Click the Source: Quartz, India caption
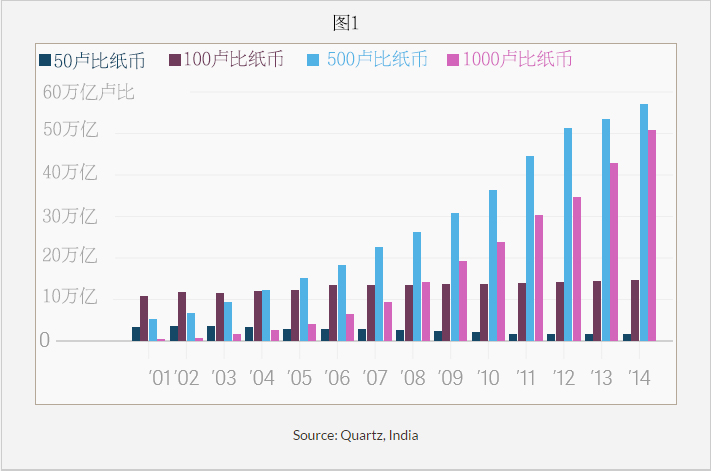The image size is (711, 471). tap(355, 435)
